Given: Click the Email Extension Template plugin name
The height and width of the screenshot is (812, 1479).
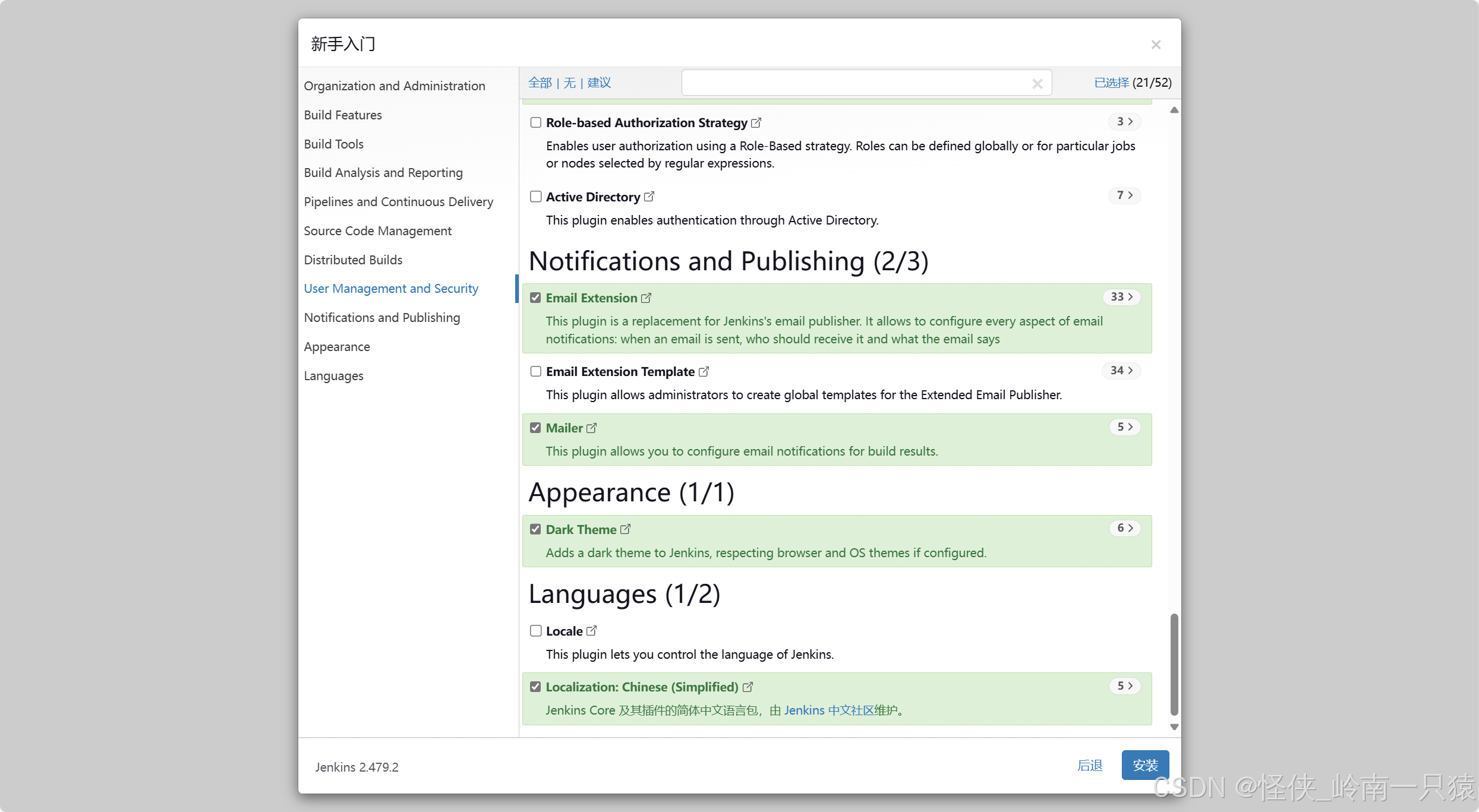Looking at the screenshot, I should click(x=620, y=372).
